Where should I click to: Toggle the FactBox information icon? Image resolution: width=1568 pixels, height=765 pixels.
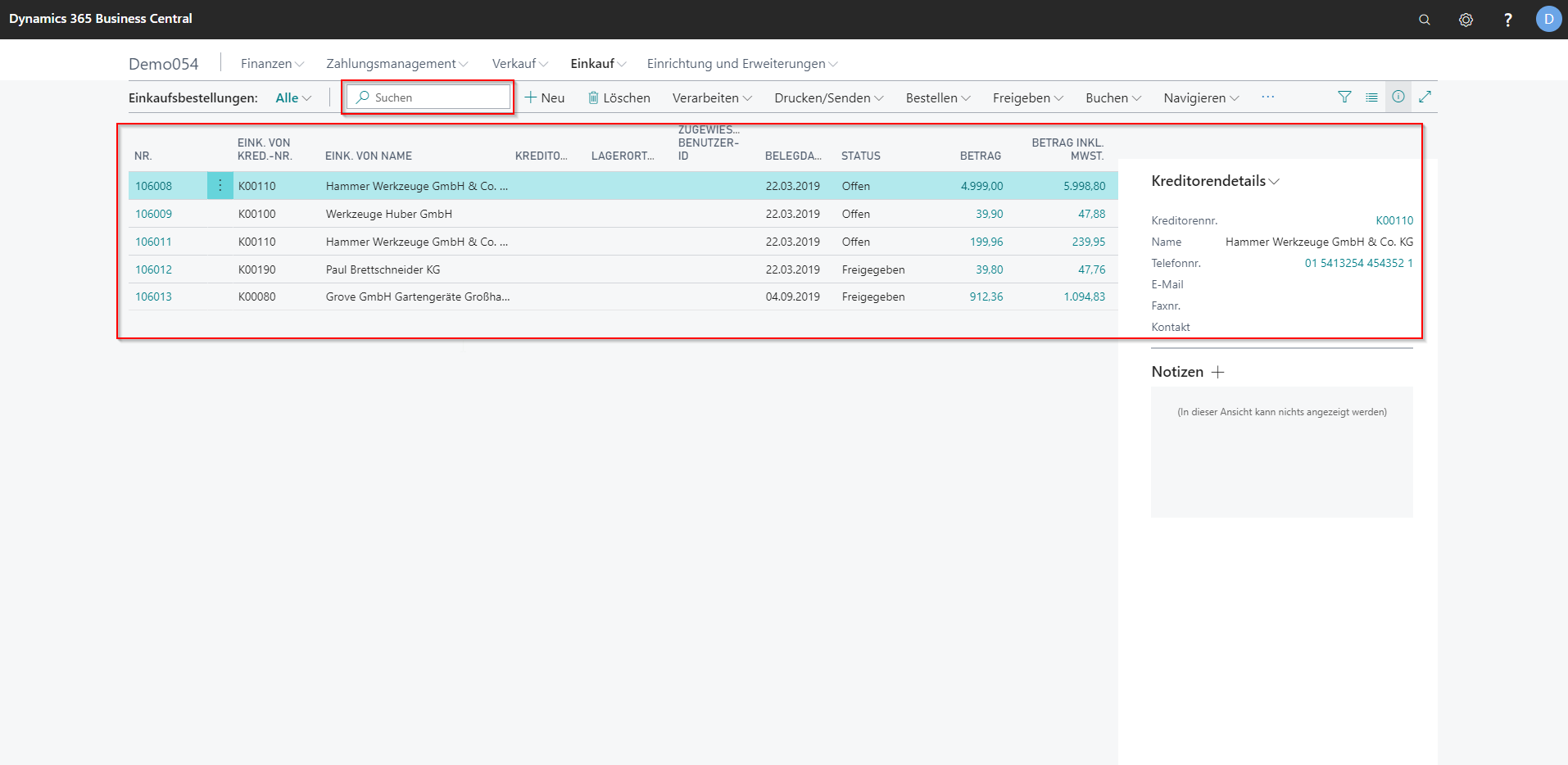pyautogui.click(x=1398, y=97)
